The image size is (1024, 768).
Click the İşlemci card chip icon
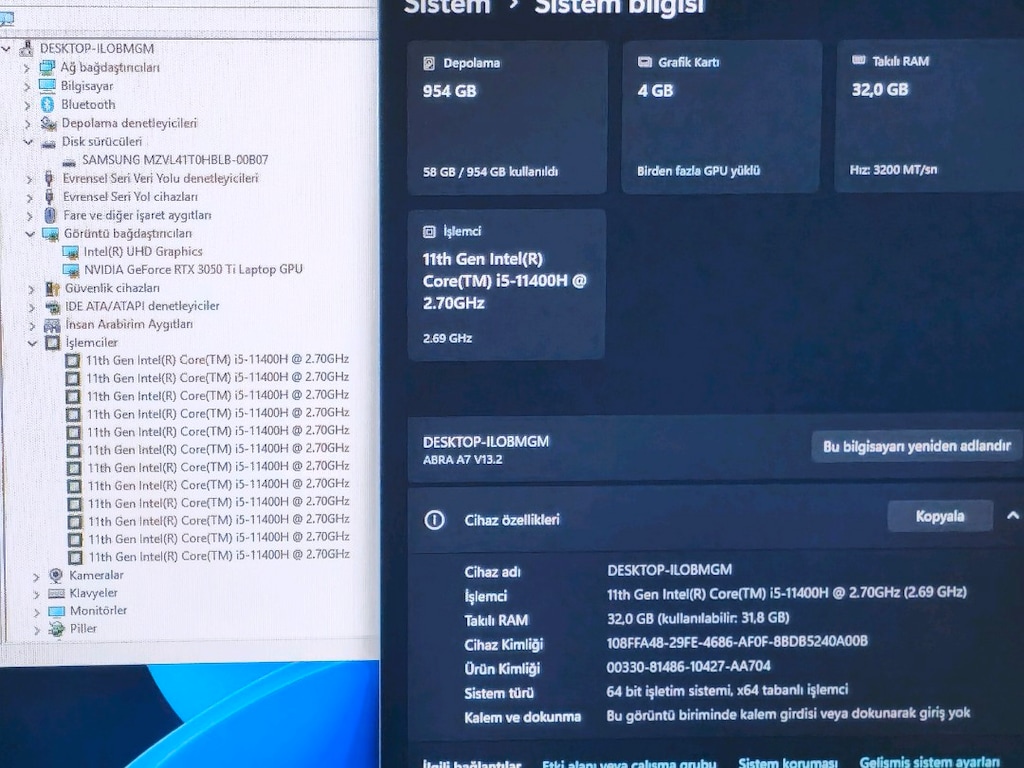pyautogui.click(x=429, y=231)
